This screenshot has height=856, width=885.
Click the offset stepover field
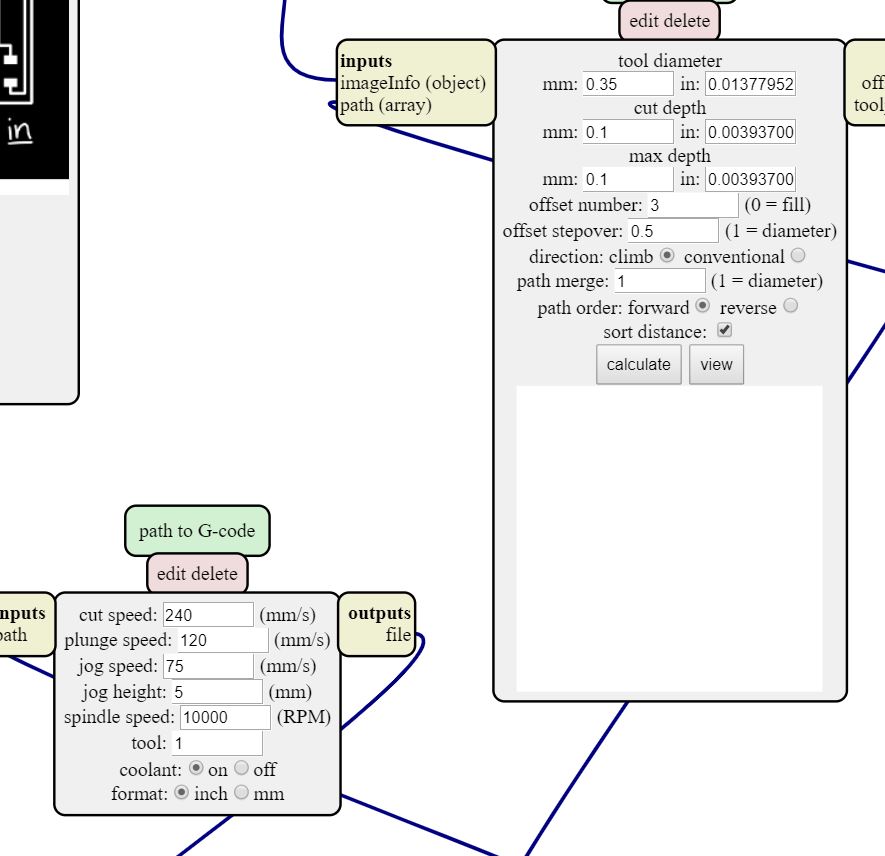(x=673, y=231)
